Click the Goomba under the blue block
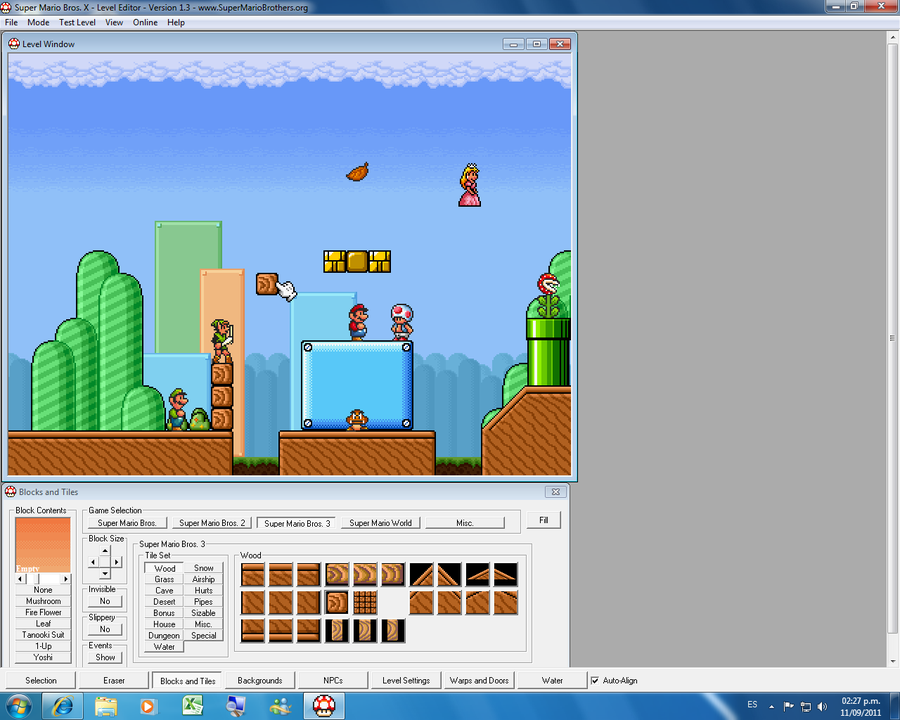 (x=357, y=420)
